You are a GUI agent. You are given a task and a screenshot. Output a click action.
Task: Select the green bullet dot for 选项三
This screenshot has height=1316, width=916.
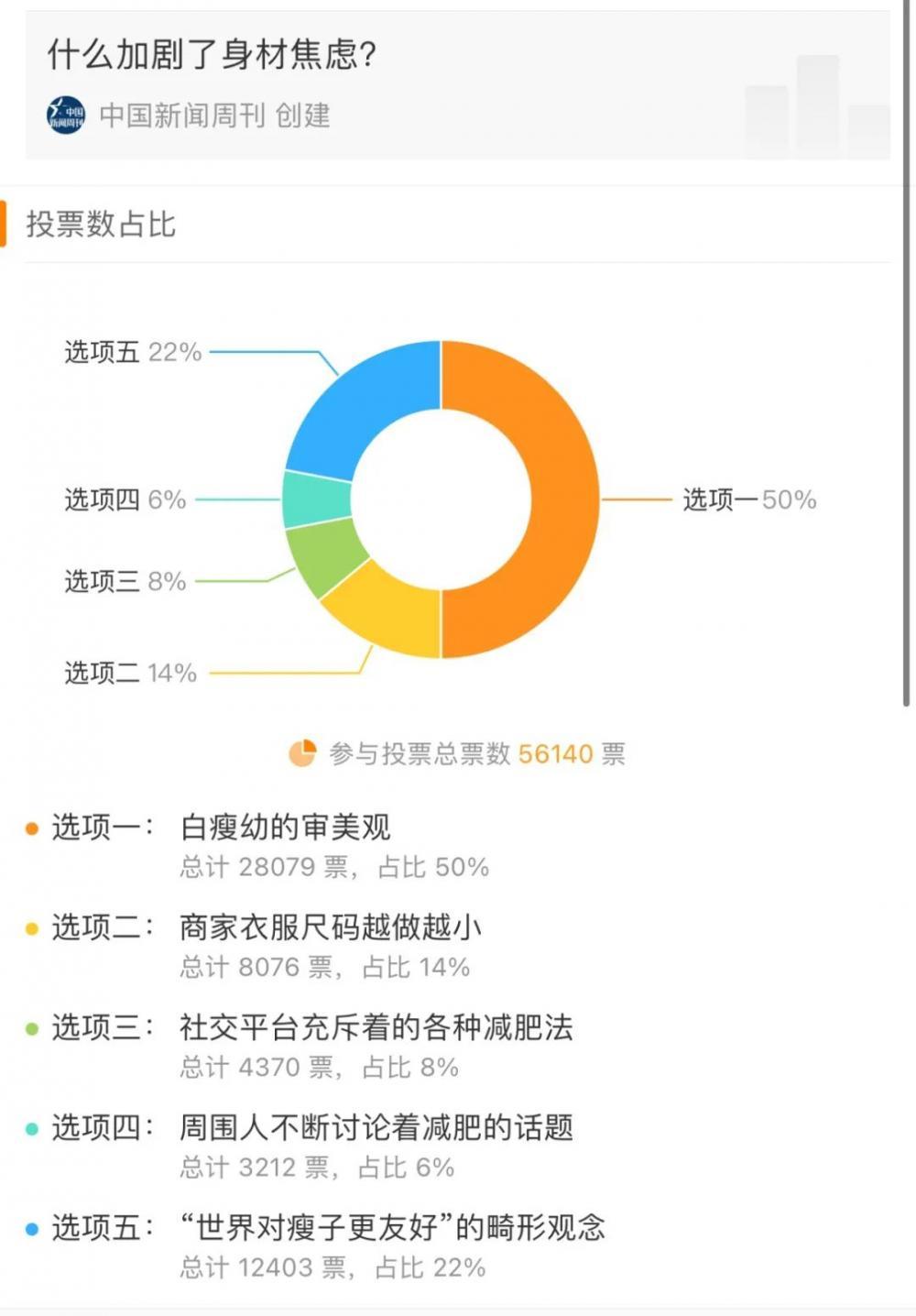pos(30,1028)
